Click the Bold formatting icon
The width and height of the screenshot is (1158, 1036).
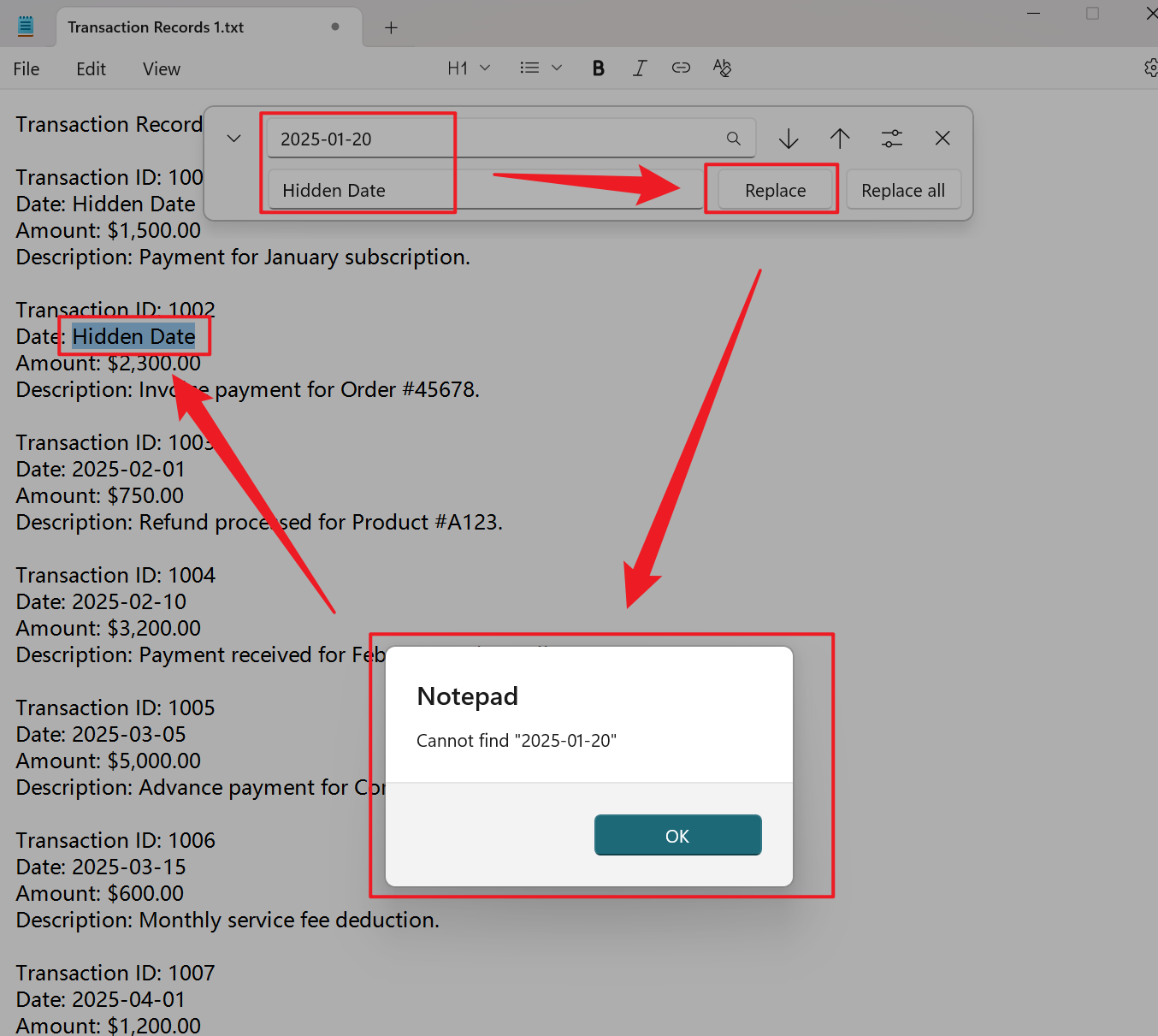(598, 68)
